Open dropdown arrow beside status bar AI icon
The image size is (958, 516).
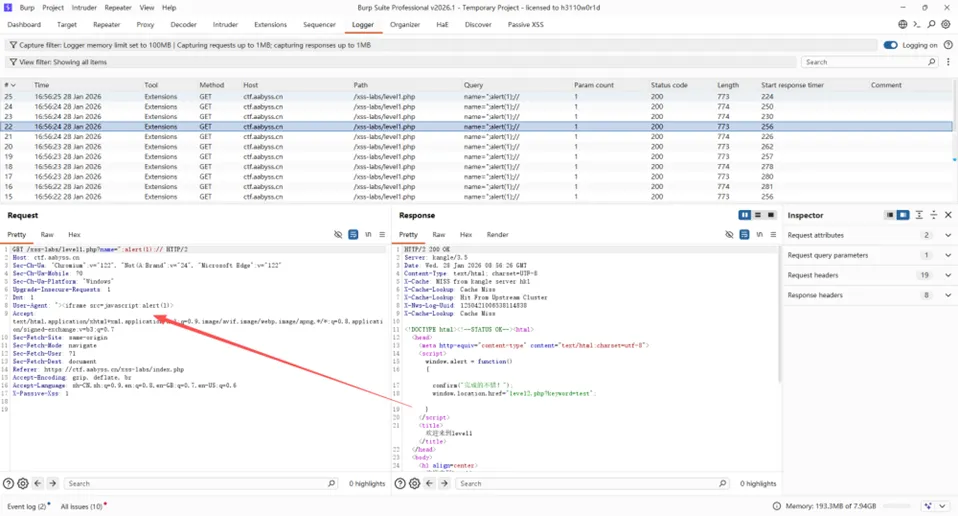coord(942,506)
